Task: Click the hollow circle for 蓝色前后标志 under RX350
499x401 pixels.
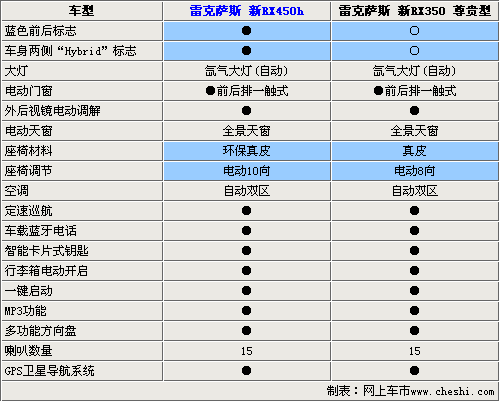Action: [x=414, y=31]
